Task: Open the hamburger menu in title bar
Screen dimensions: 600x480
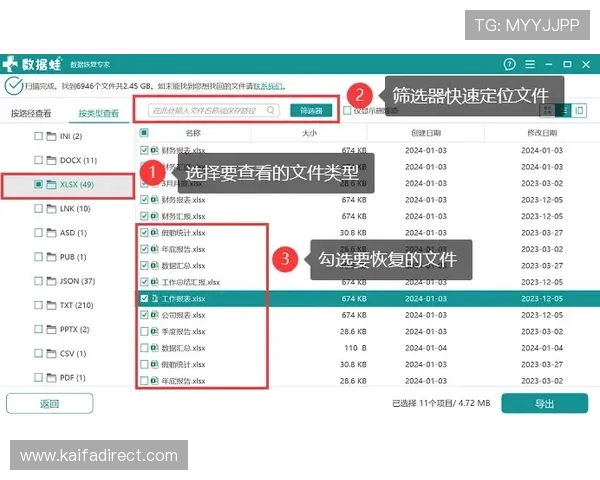Action: click(x=532, y=65)
